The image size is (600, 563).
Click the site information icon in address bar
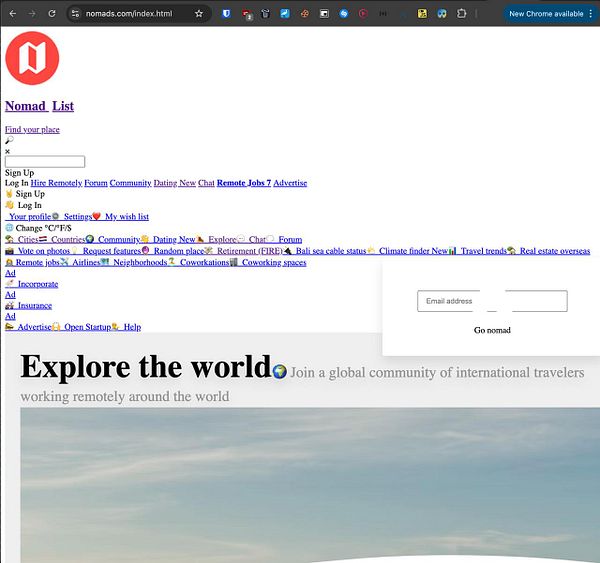coord(75,14)
